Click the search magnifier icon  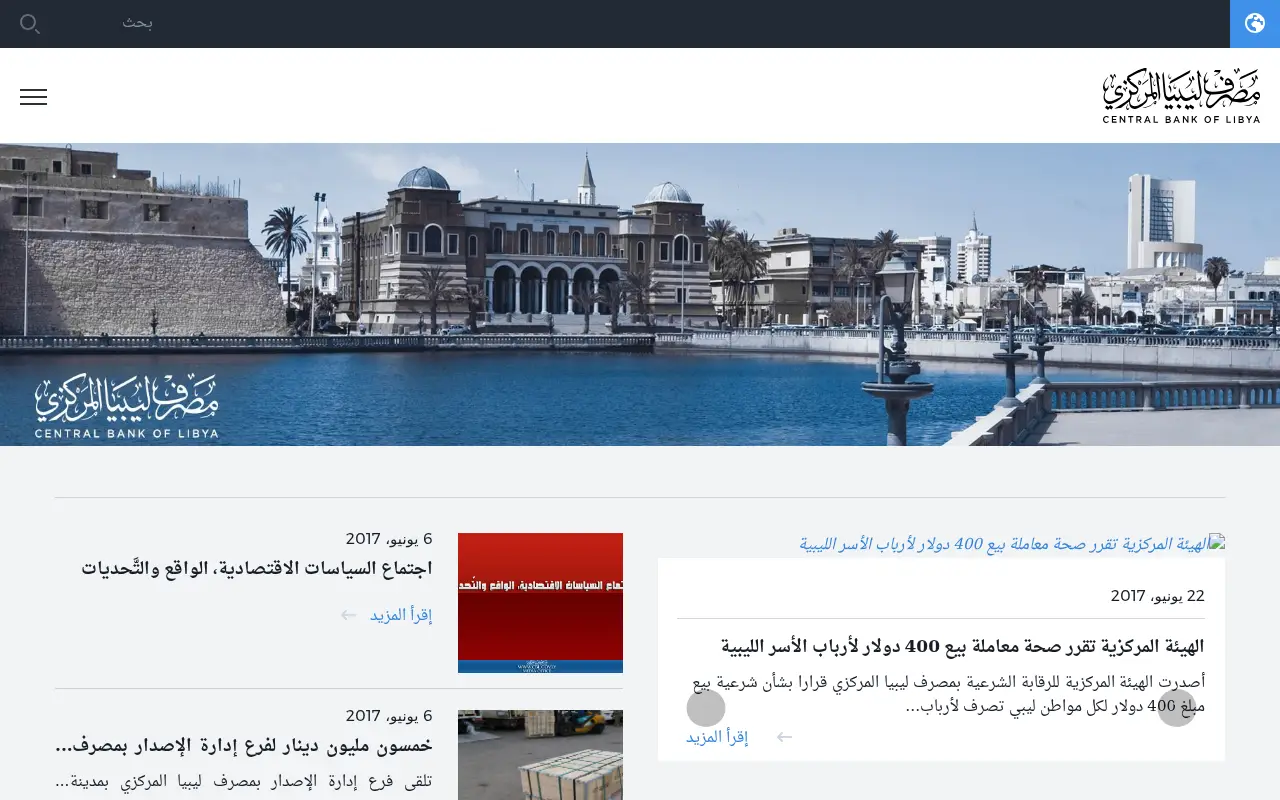coord(30,23)
